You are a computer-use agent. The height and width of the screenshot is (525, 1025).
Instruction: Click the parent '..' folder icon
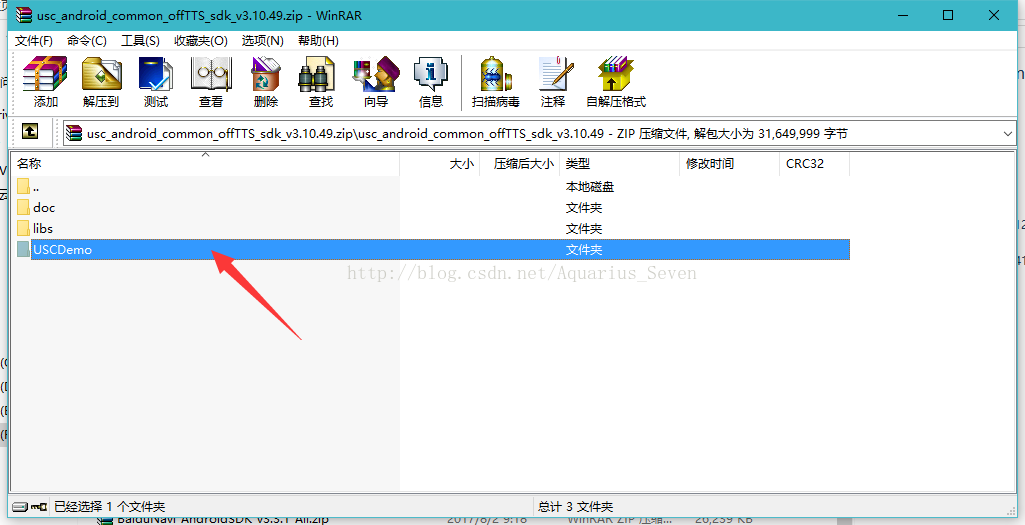click(24, 186)
